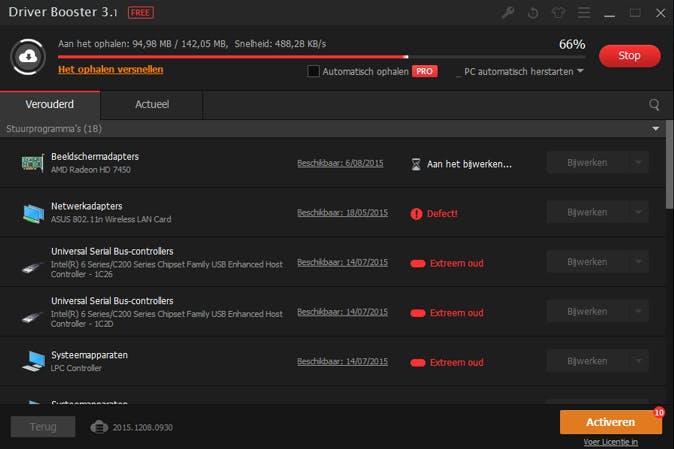Click Bijwerken button for Controller 1C2D
Viewport: 674px width, 449px height.
[x=587, y=312]
